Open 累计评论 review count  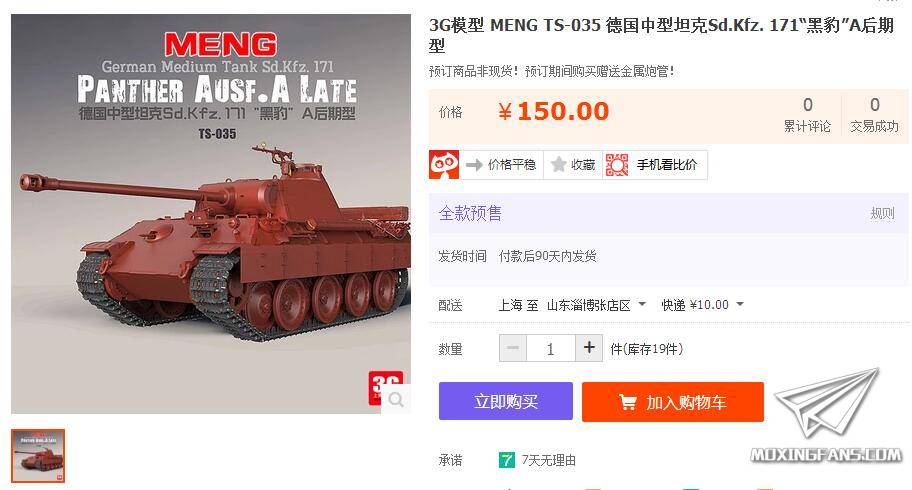point(807,115)
